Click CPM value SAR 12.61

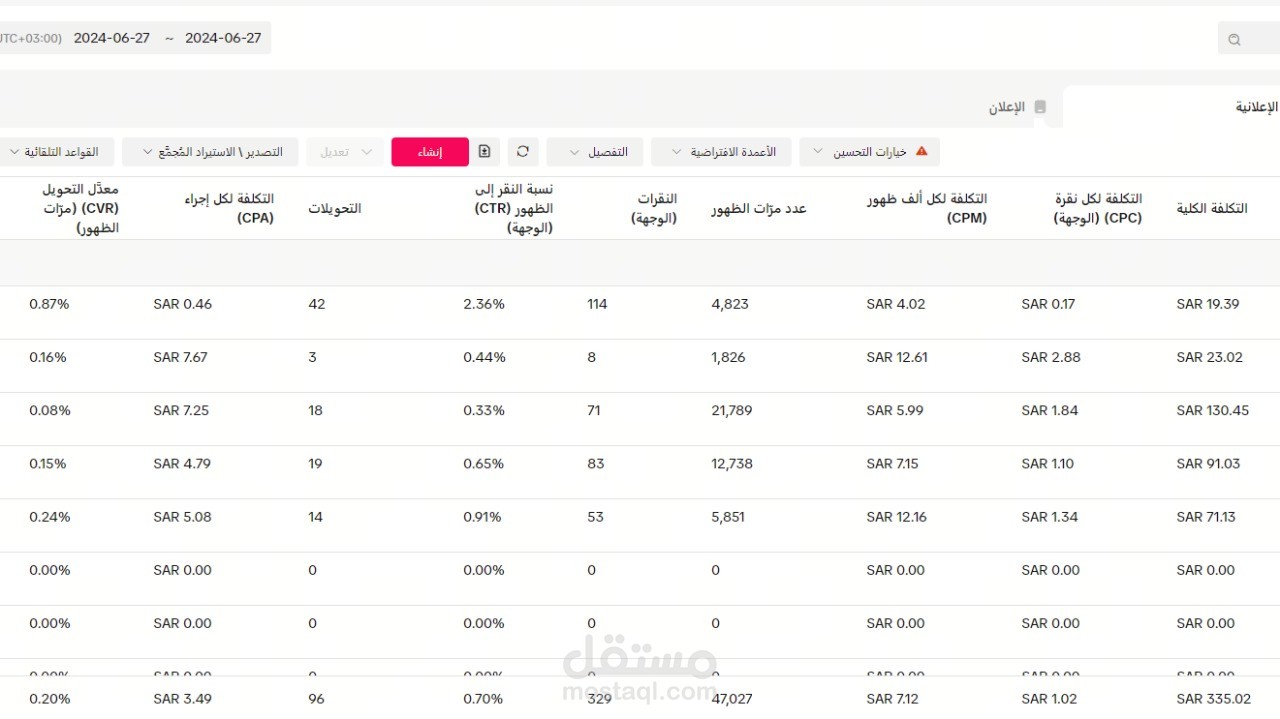[x=897, y=357]
